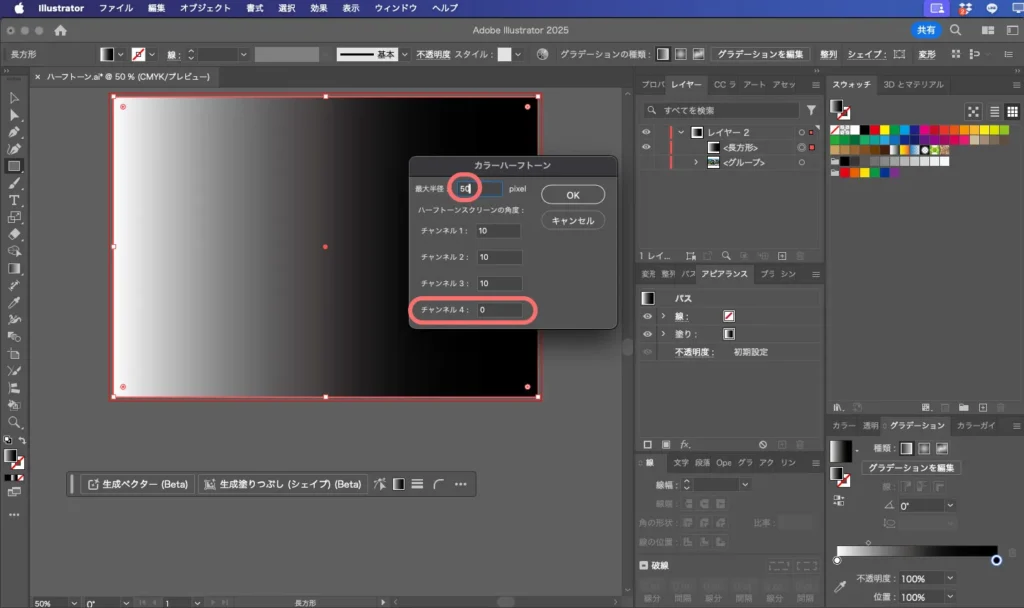Open the オブジェクト menu
Image resolution: width=1024 pixels, height=608 pixels.
(x=205, y=8)
